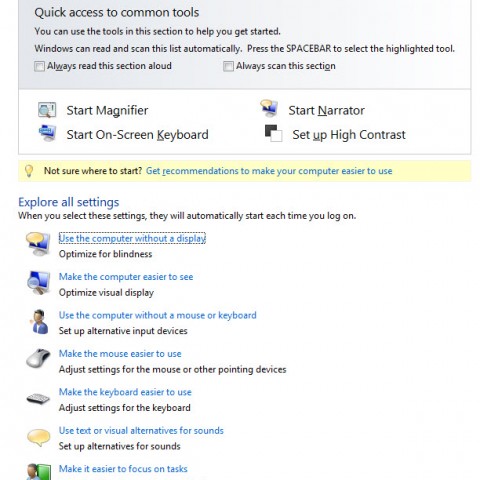Click the Narrator icon

269,108
